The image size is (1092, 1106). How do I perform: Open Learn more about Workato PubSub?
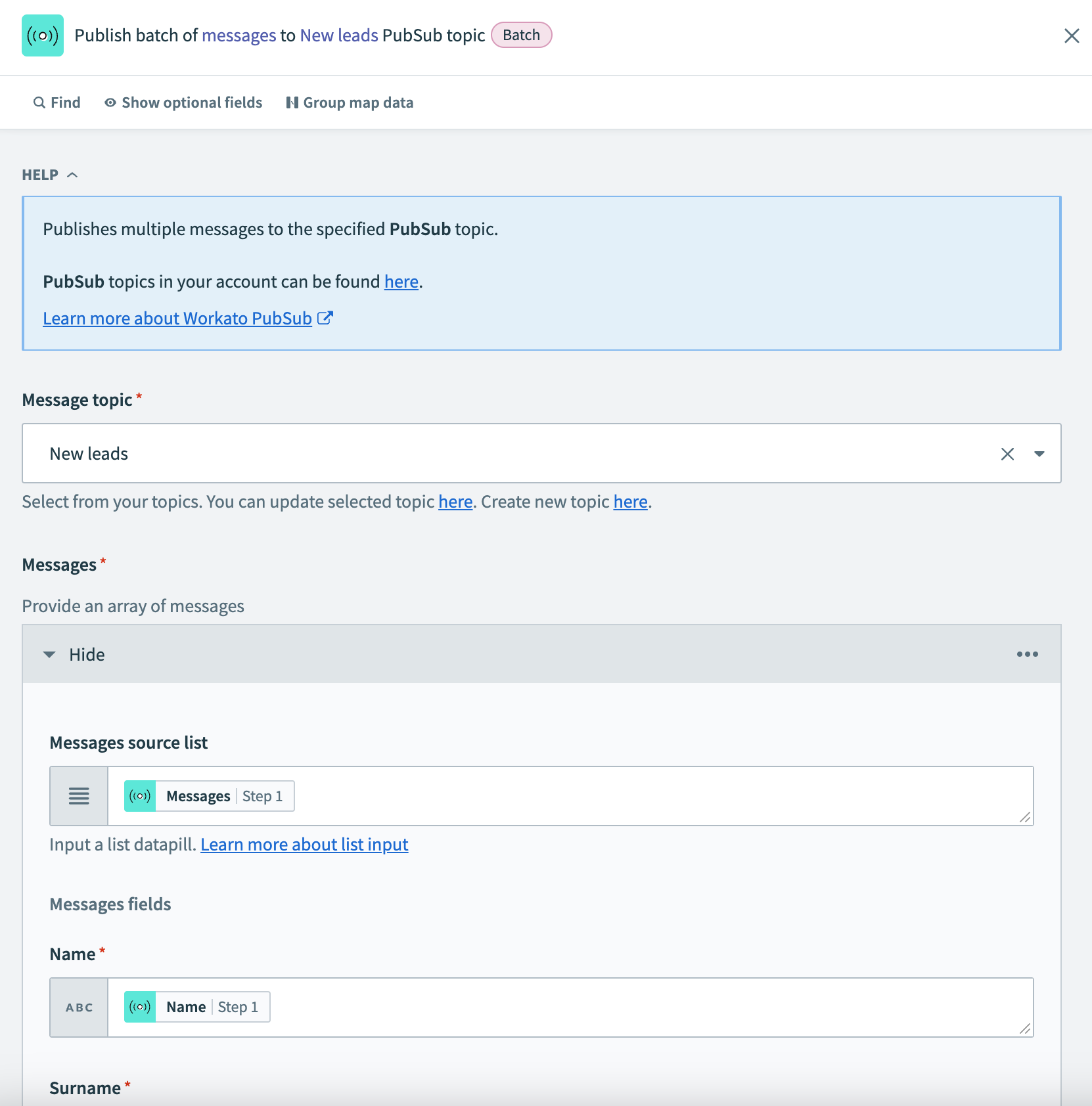(177, 319)
